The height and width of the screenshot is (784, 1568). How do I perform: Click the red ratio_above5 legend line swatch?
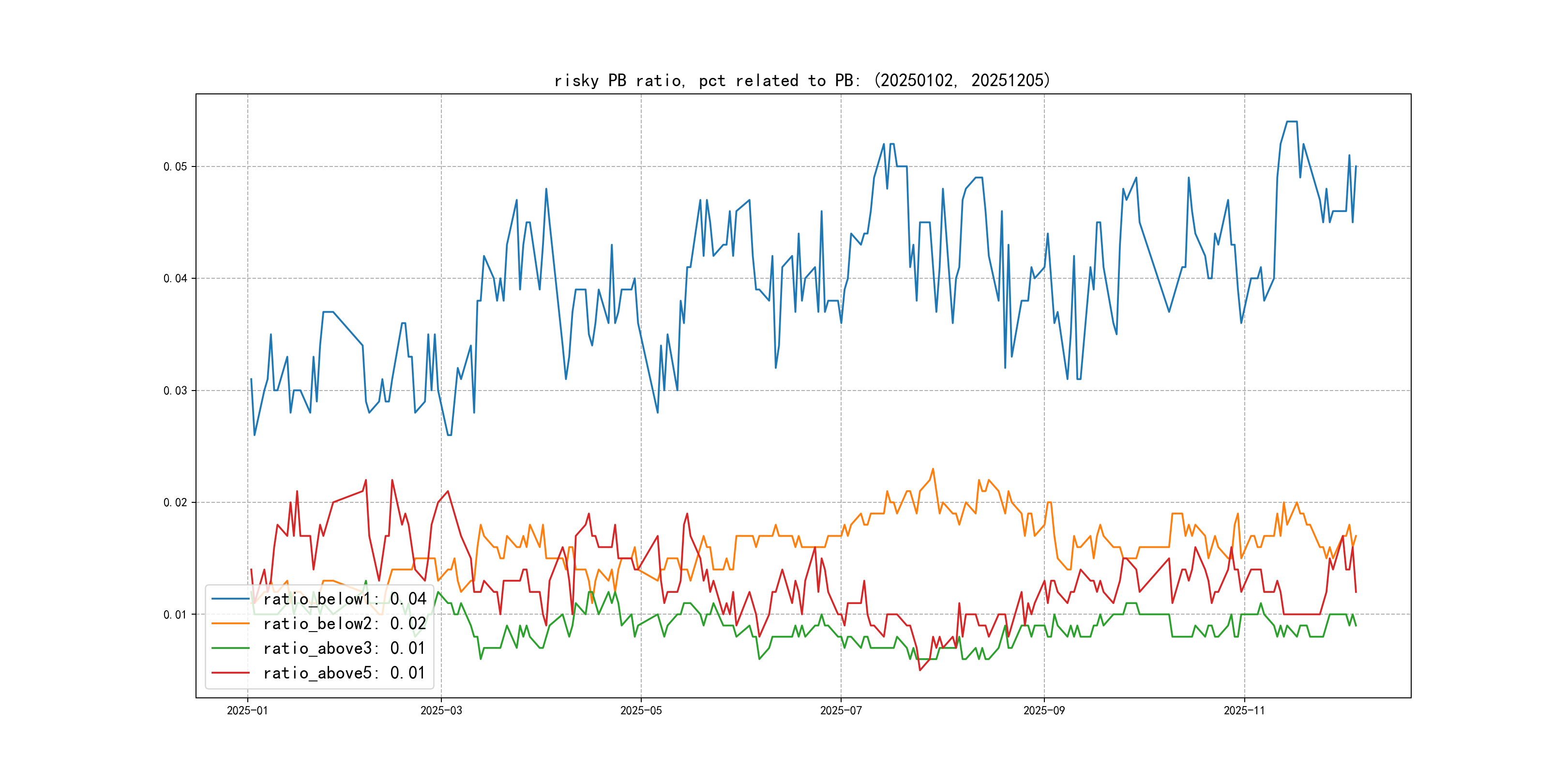point(230,673)
